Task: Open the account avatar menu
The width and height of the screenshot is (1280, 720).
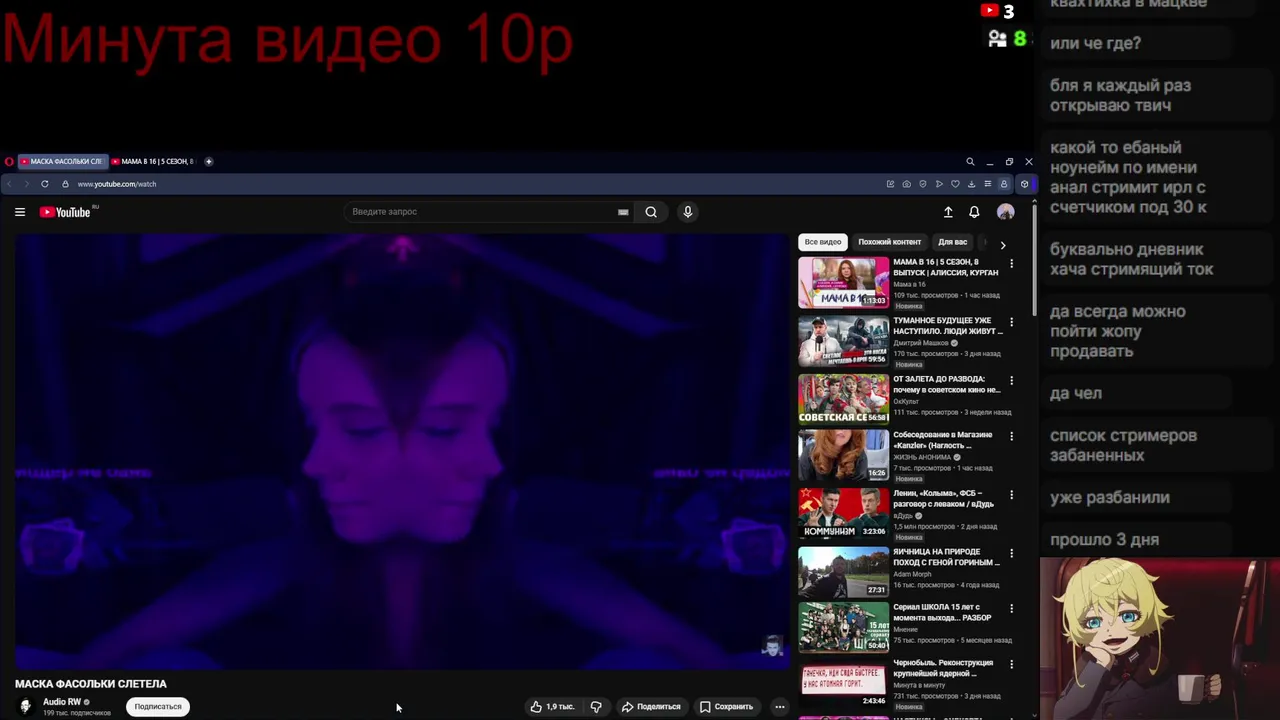Action: coord(1006,212)
